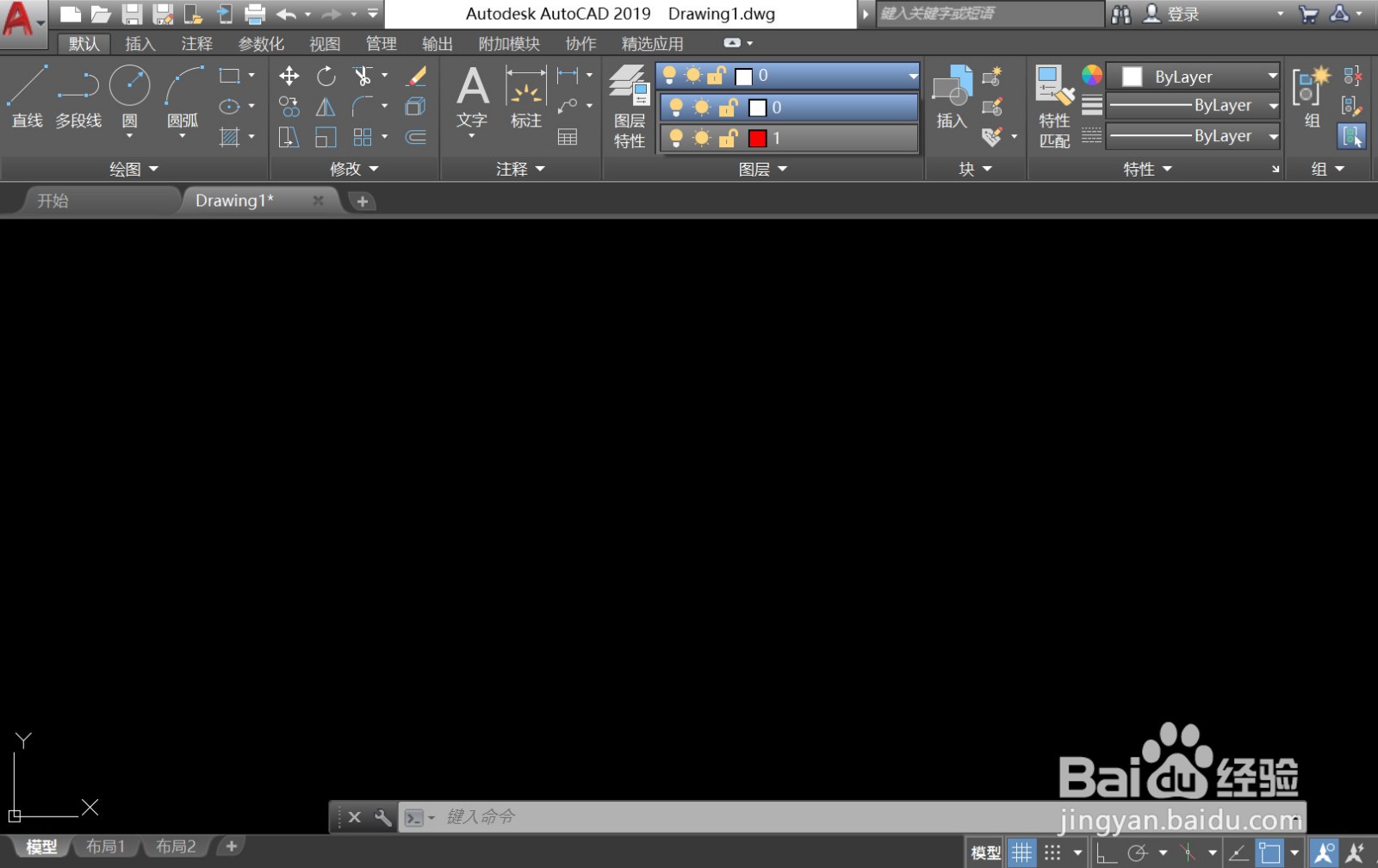Image resolution: width=1378 pixels, height=868 pixels.
Task: Click the Hatch tool icon
Action: click(x=229, y=137)
